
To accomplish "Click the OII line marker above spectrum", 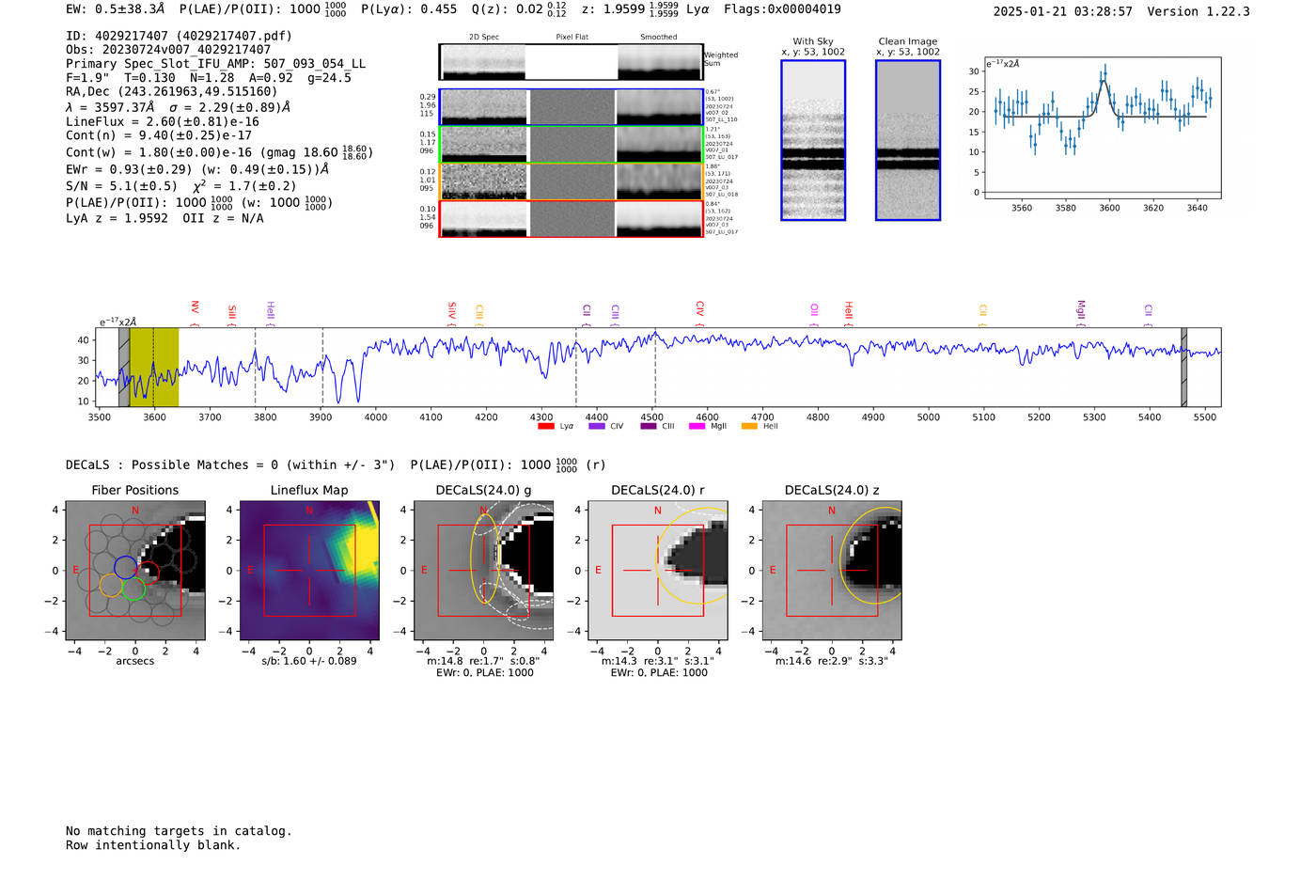I will (x=814, y=315).
